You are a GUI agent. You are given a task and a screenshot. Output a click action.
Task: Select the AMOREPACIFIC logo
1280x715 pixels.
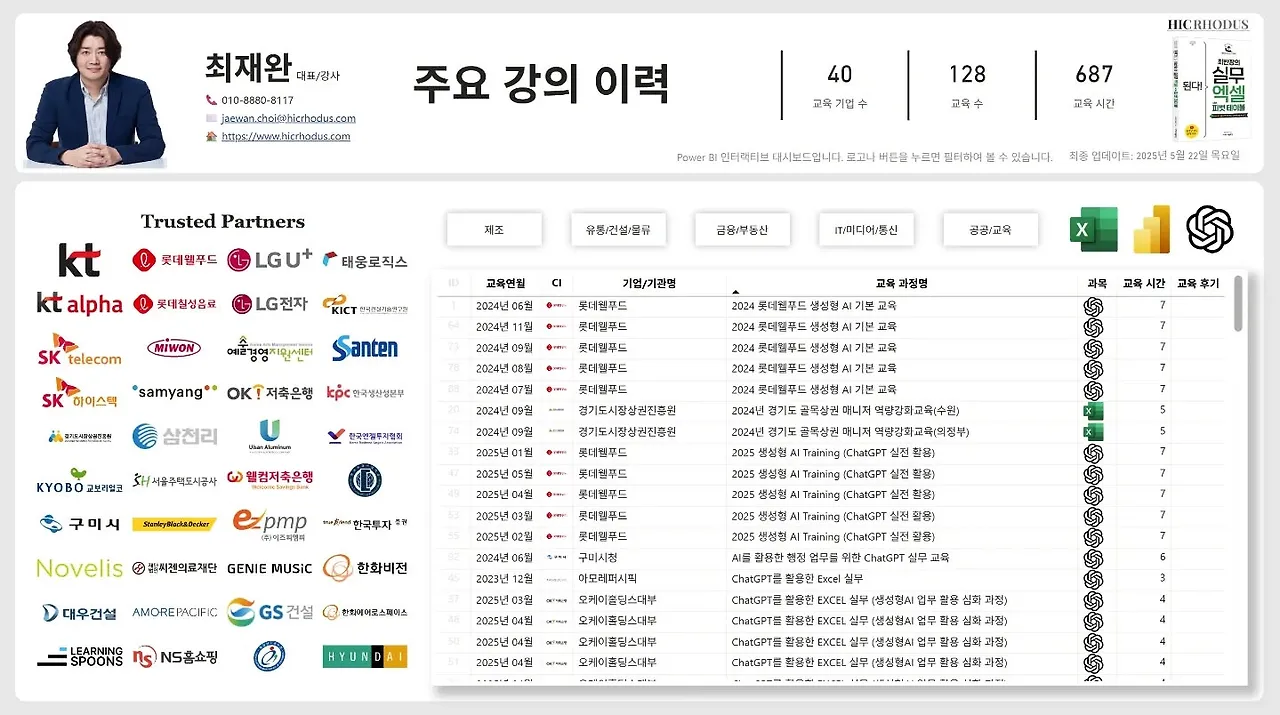tap(174, 612)
